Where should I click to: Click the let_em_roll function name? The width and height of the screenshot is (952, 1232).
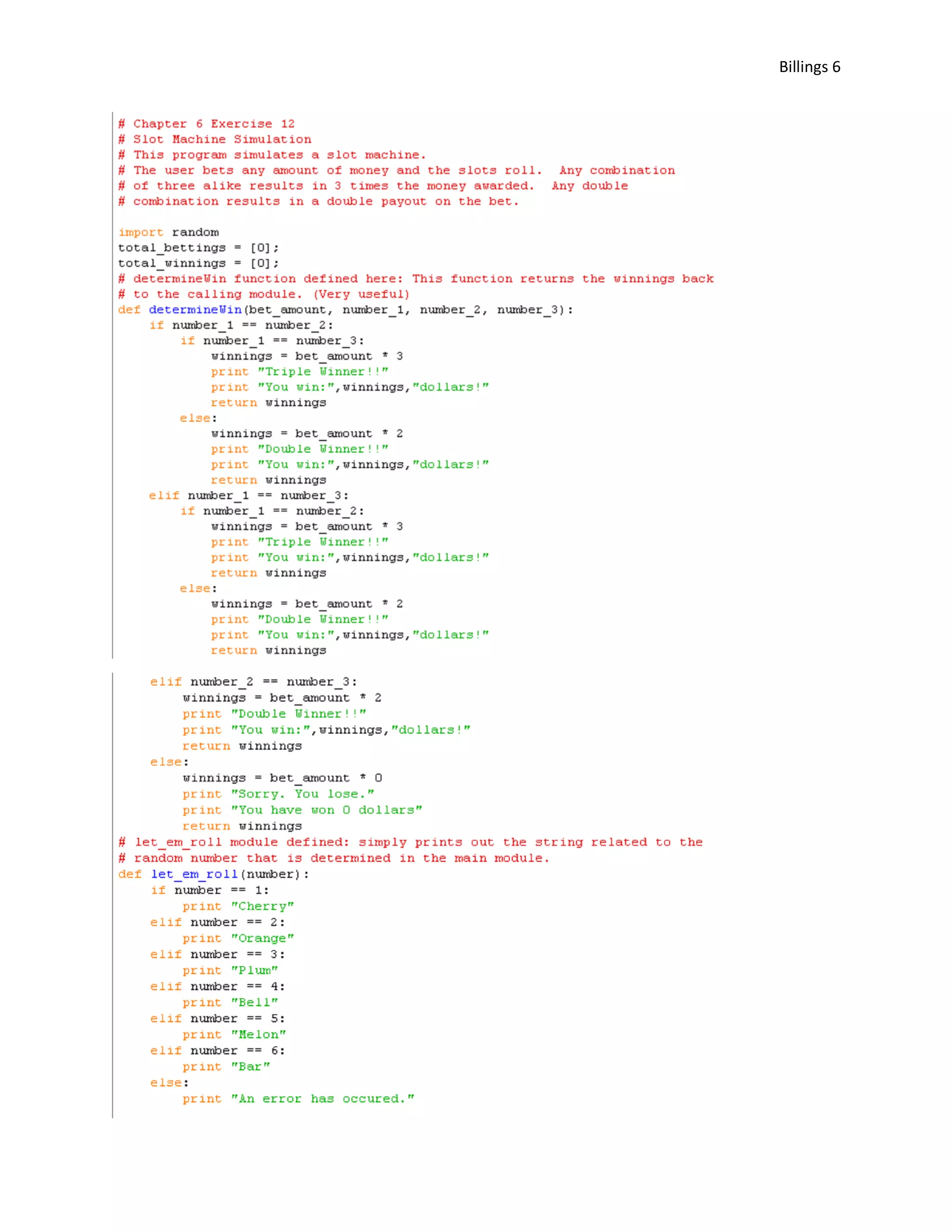(x=194, y=874)
